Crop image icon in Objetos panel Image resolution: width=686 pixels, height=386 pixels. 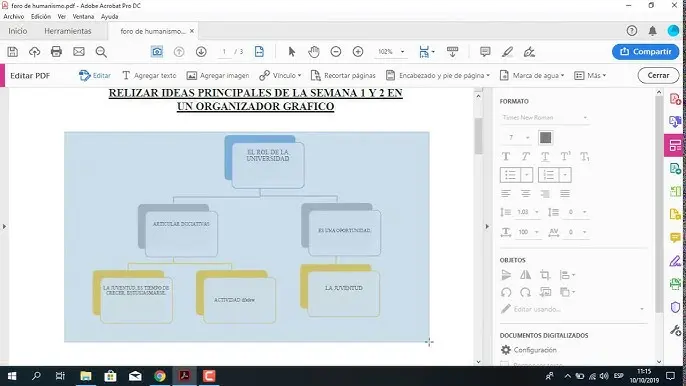coord(545,275)
